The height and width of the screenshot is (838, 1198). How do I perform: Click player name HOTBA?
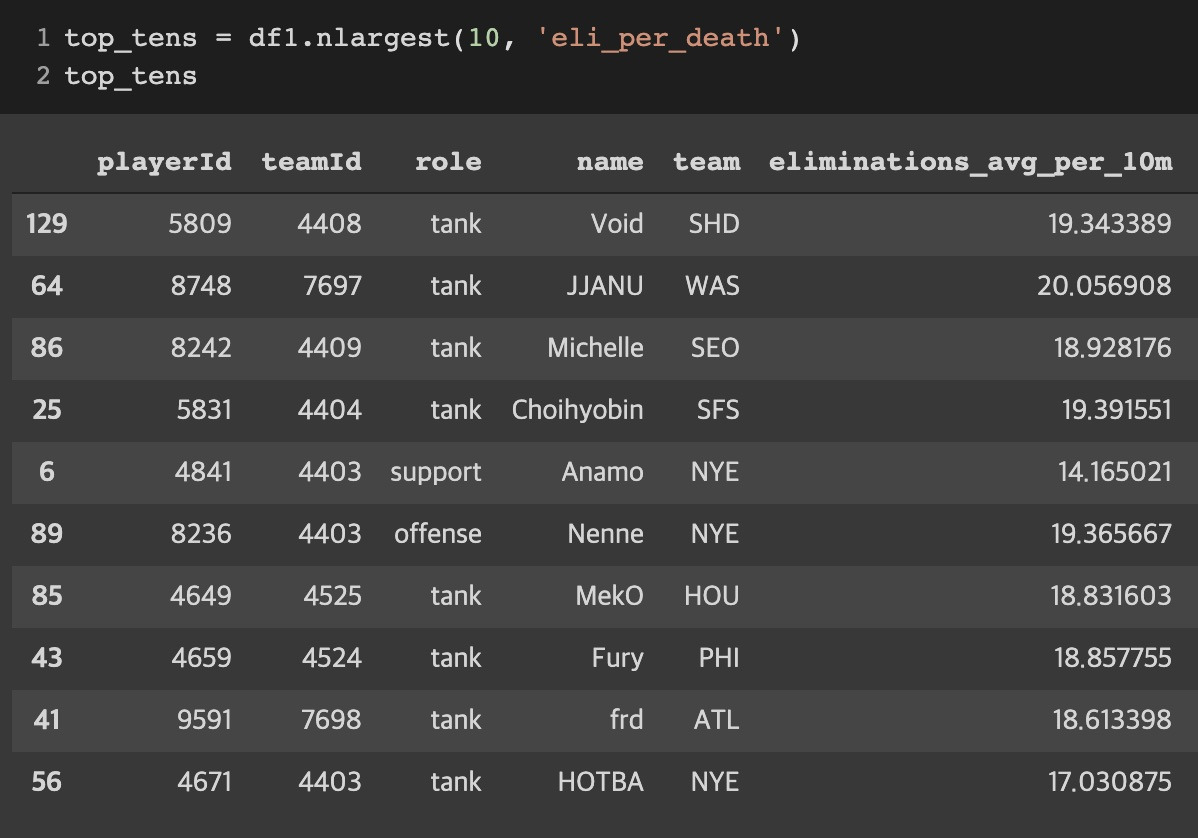601,781
